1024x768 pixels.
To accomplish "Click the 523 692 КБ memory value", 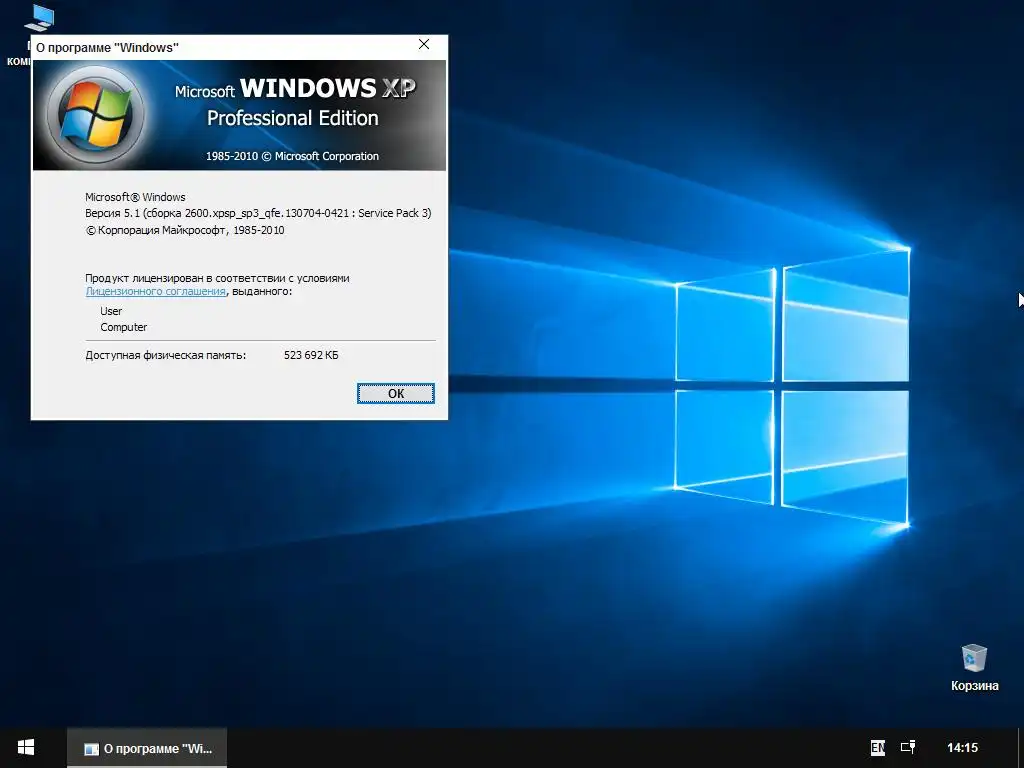I will (311, 355).
